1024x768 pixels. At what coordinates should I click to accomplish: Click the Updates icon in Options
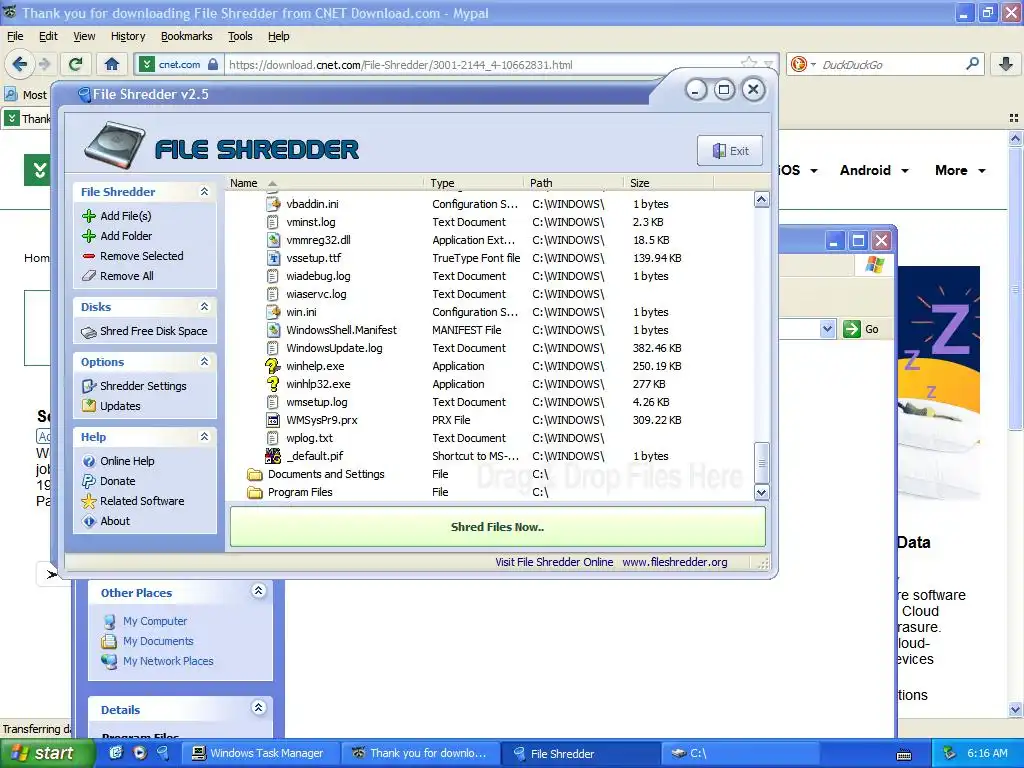point(89,406)
